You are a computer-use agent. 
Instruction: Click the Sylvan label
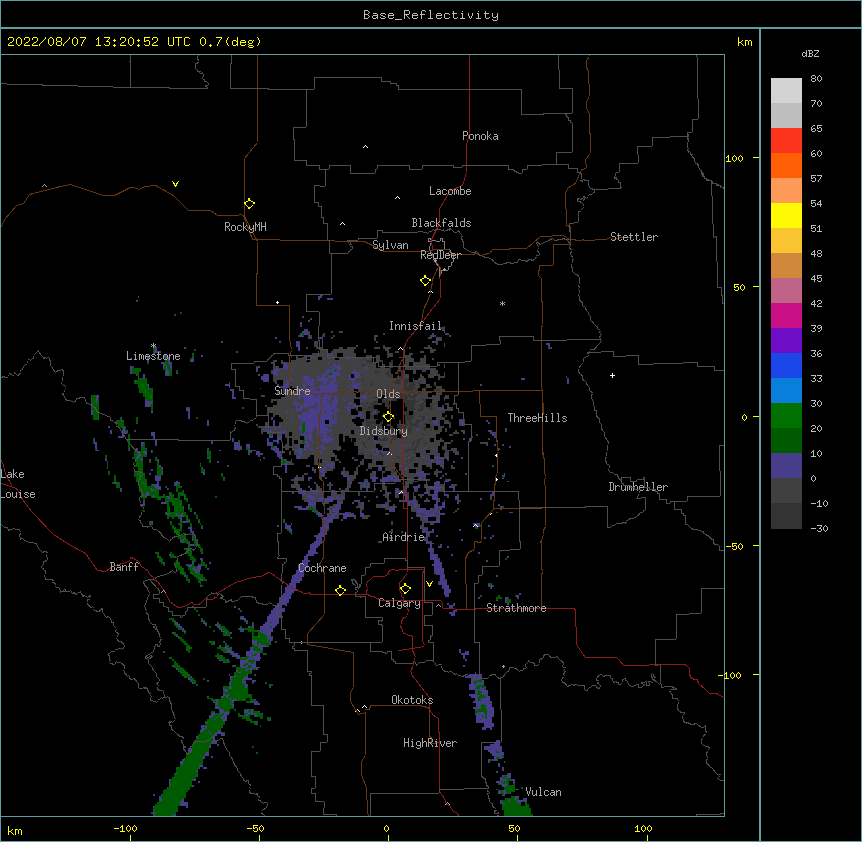coord(390,245)
